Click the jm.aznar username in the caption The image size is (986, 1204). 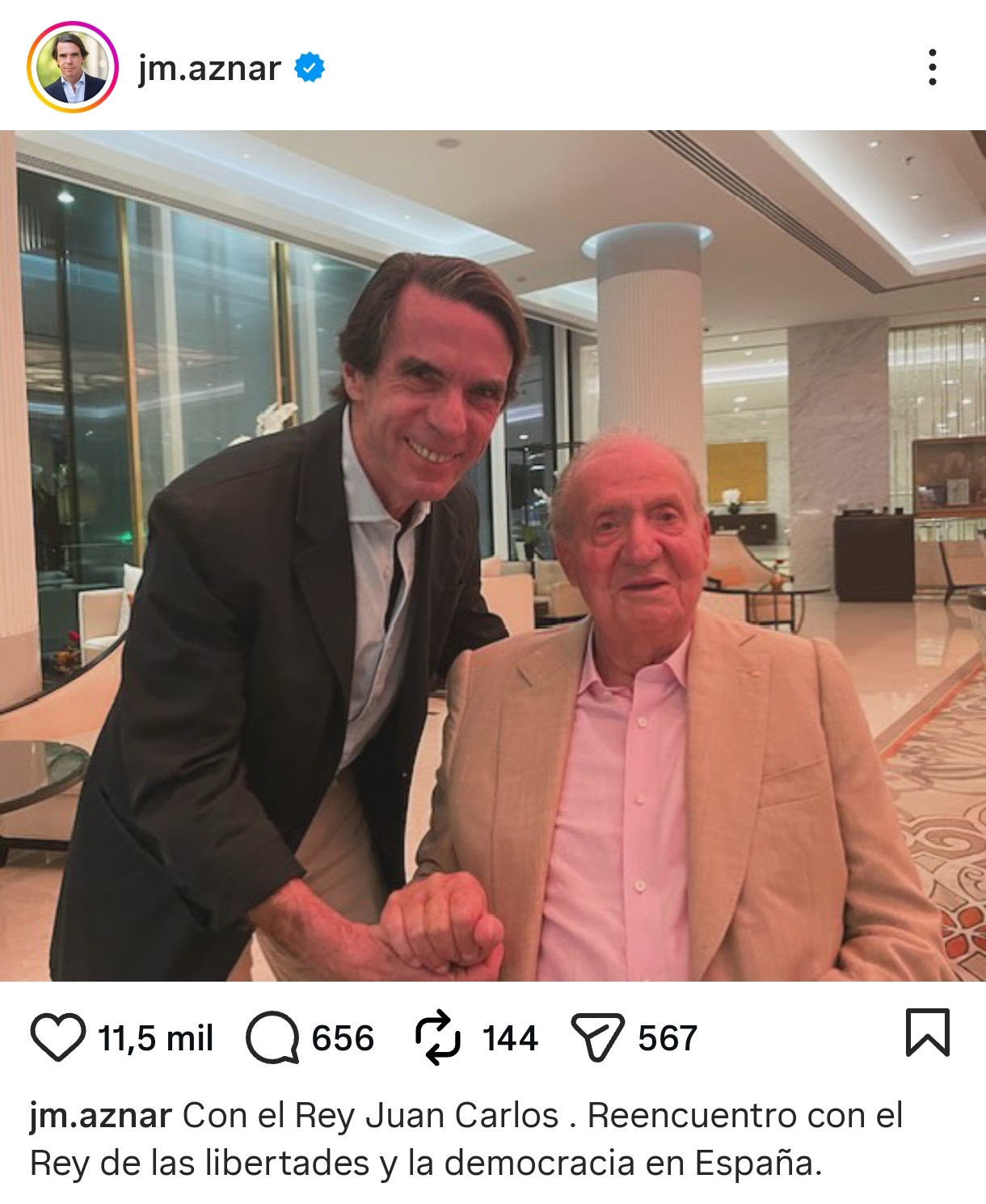click(101, 1116)
